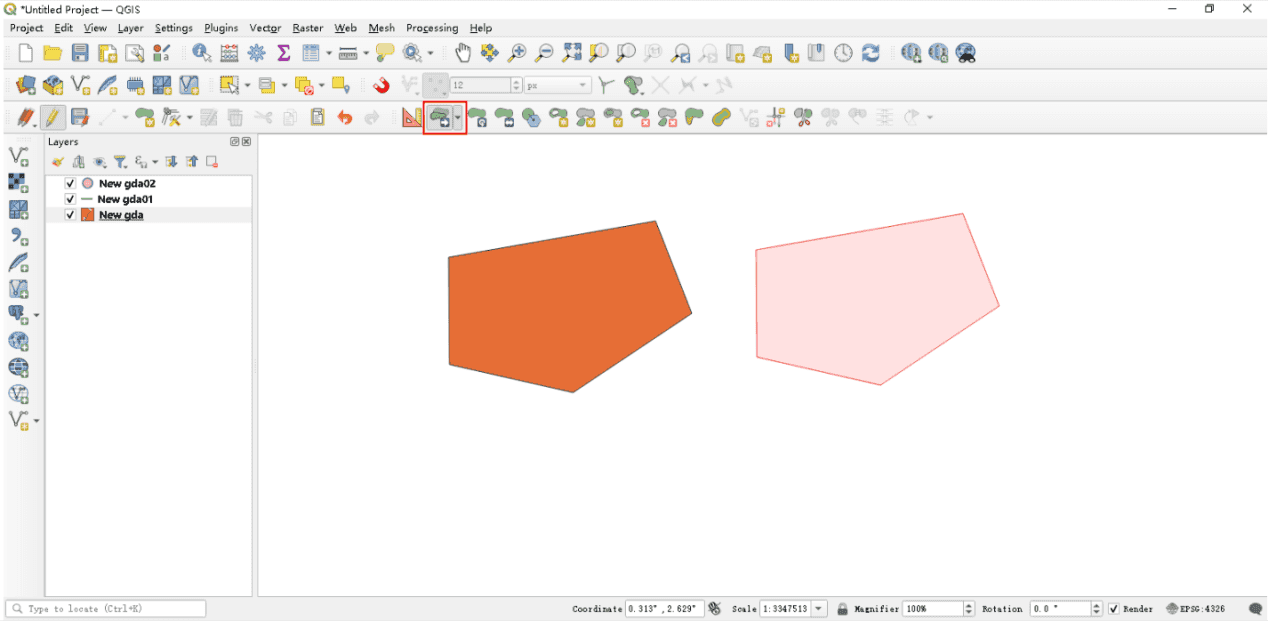Open the px units dropdown

(558, 86)
